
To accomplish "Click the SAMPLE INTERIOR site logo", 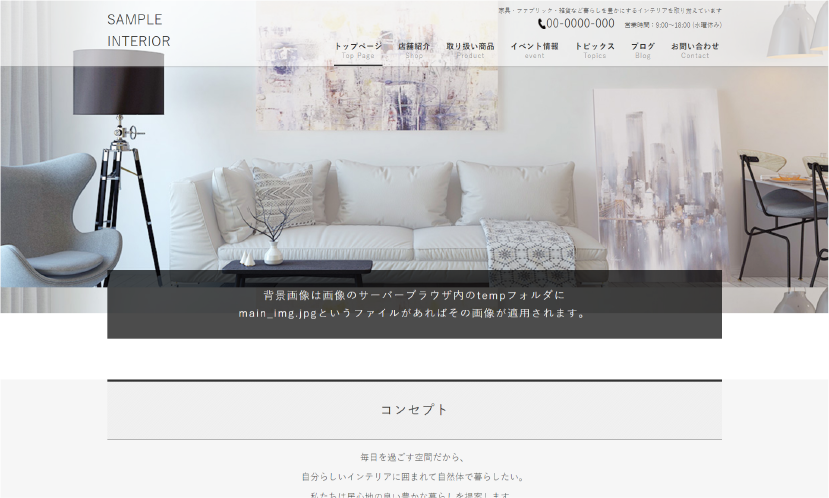I will 138,30.
